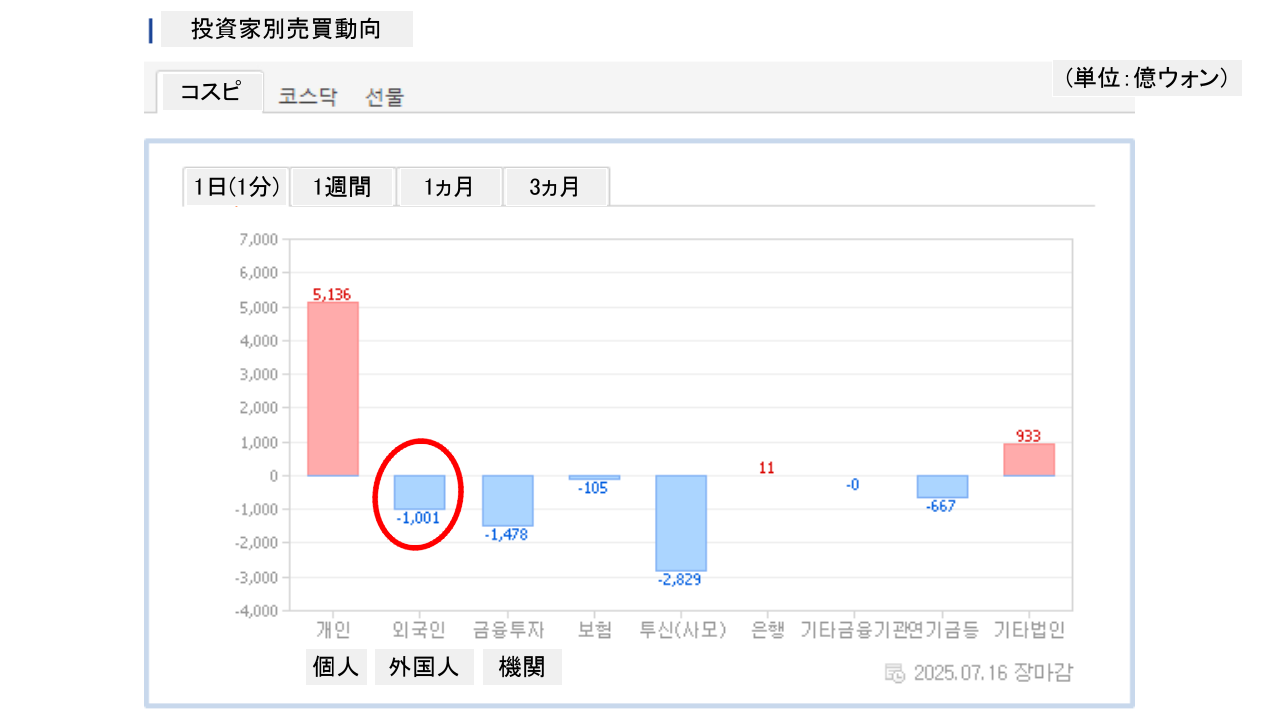Click the 은행 value label 11
1280x720 pixels.
(x=767, y=468)
